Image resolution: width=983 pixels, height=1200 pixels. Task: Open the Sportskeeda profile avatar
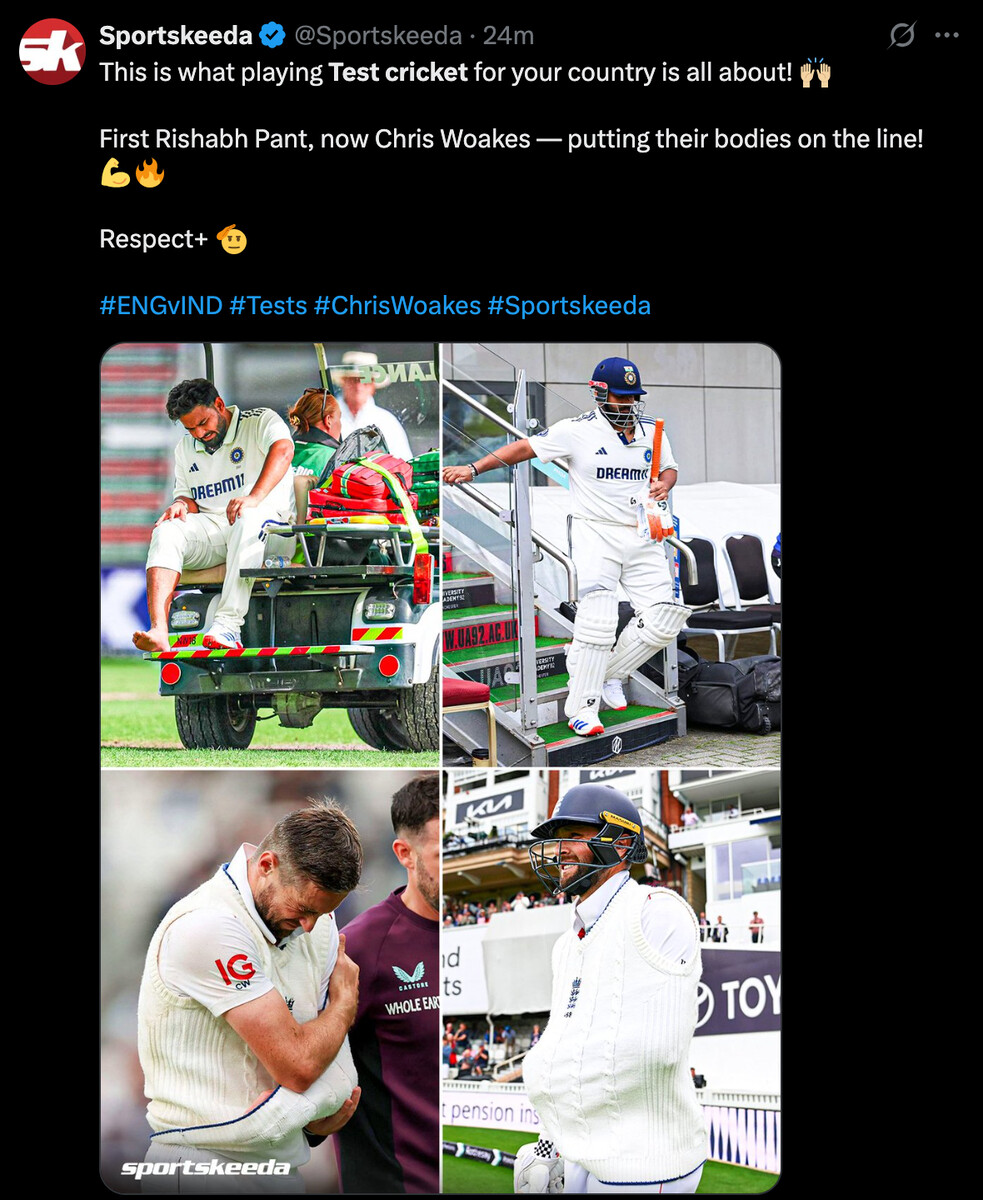52,51
